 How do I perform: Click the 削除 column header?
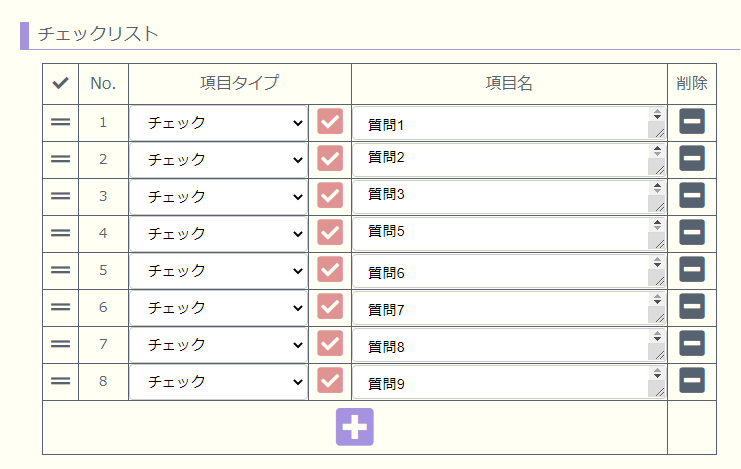(692, 83)
